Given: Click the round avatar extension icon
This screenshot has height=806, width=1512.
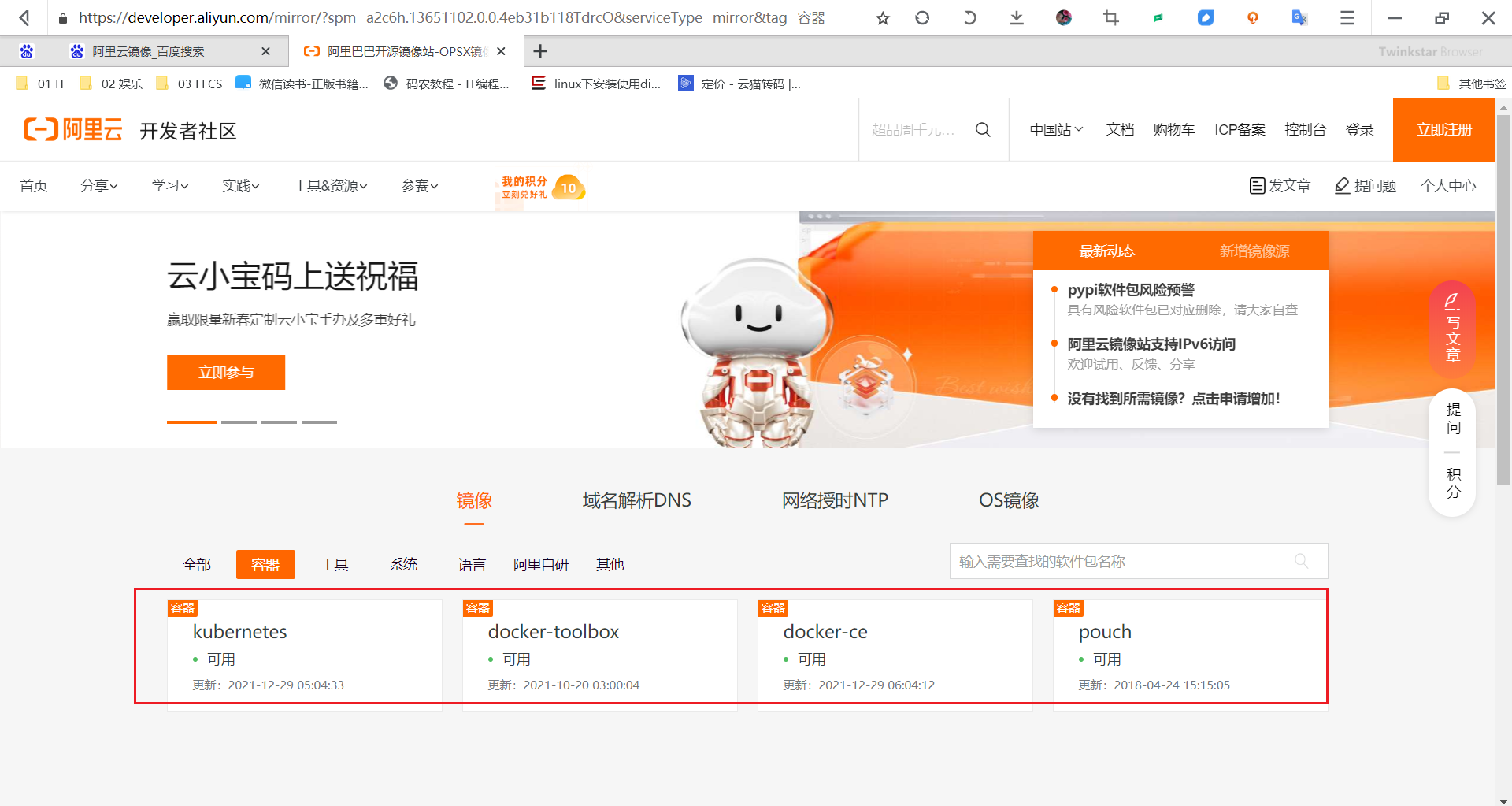Looking at the screenshot, I should [x=1064, y=17].
